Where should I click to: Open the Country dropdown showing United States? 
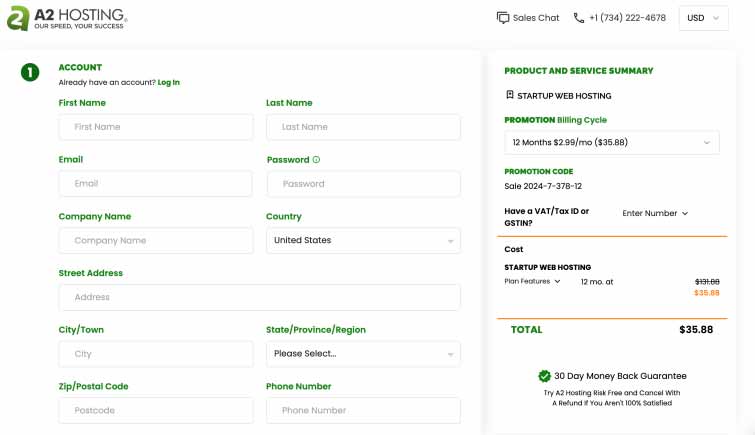coord(363,240)
